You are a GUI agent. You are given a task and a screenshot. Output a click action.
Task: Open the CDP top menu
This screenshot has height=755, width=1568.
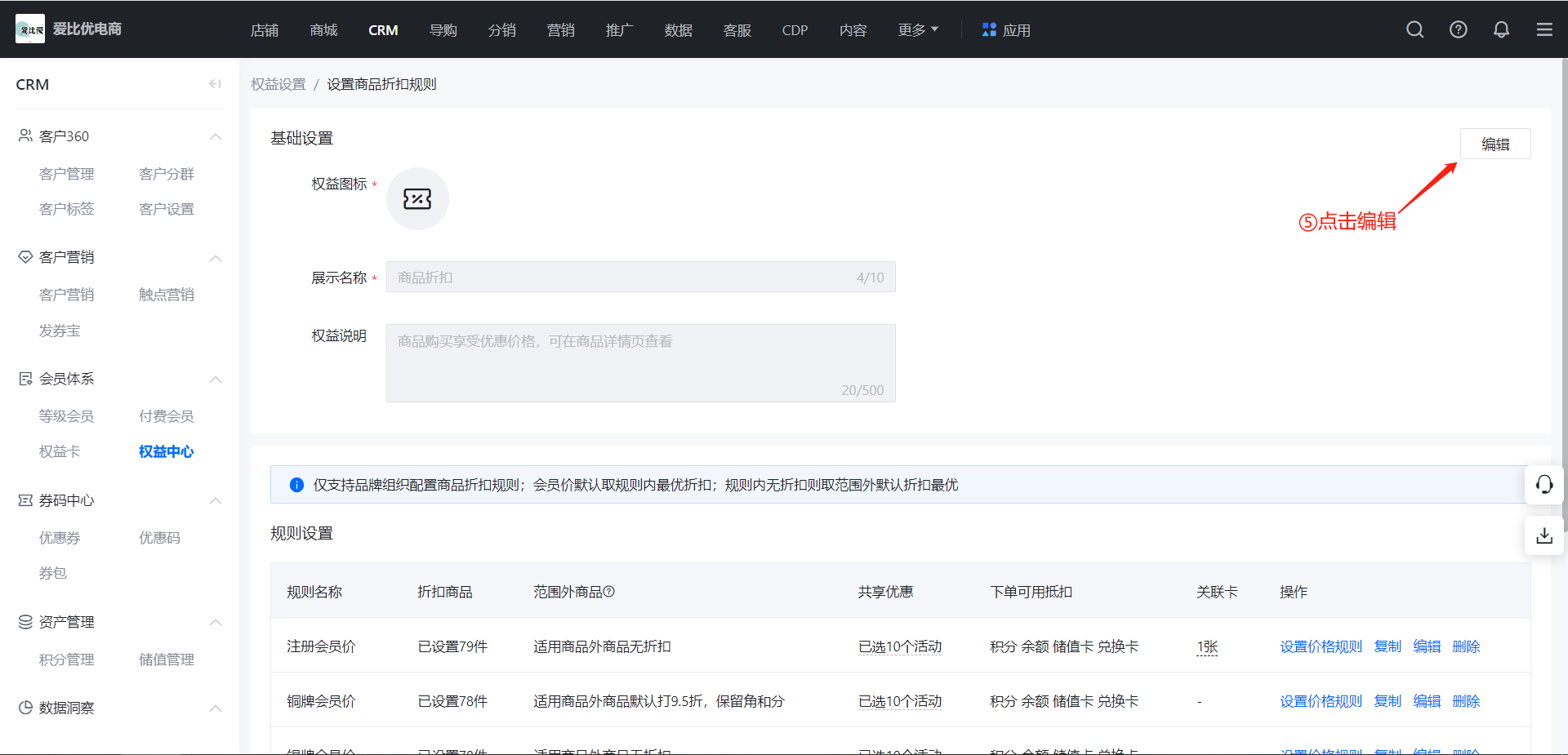click(795, 30)
